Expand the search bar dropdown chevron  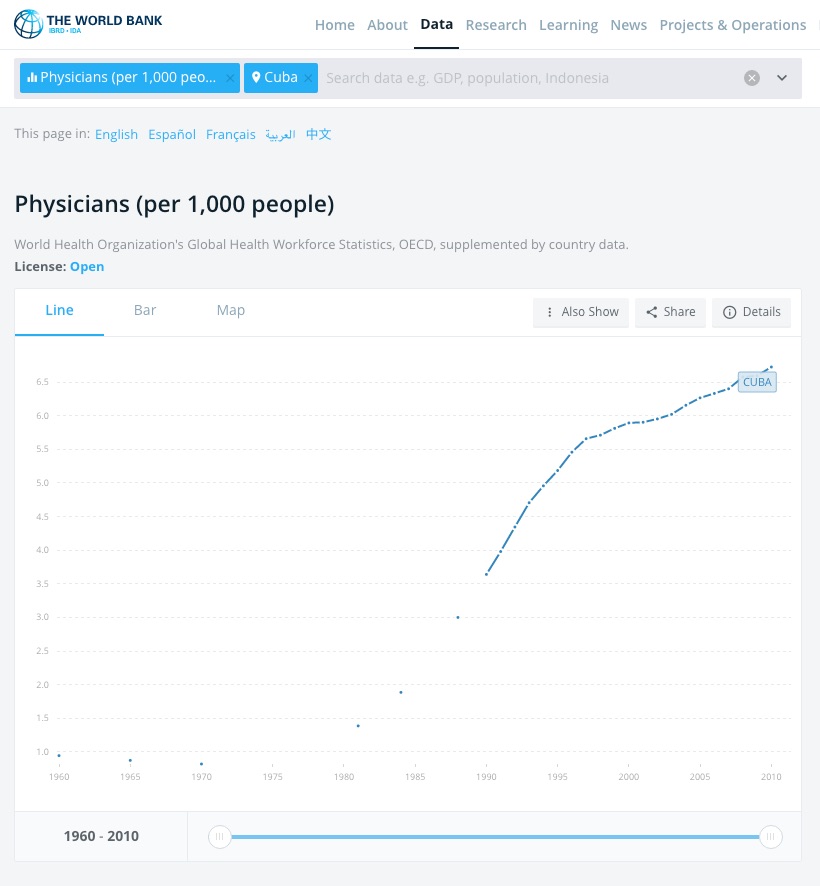(x=782, y=78)
